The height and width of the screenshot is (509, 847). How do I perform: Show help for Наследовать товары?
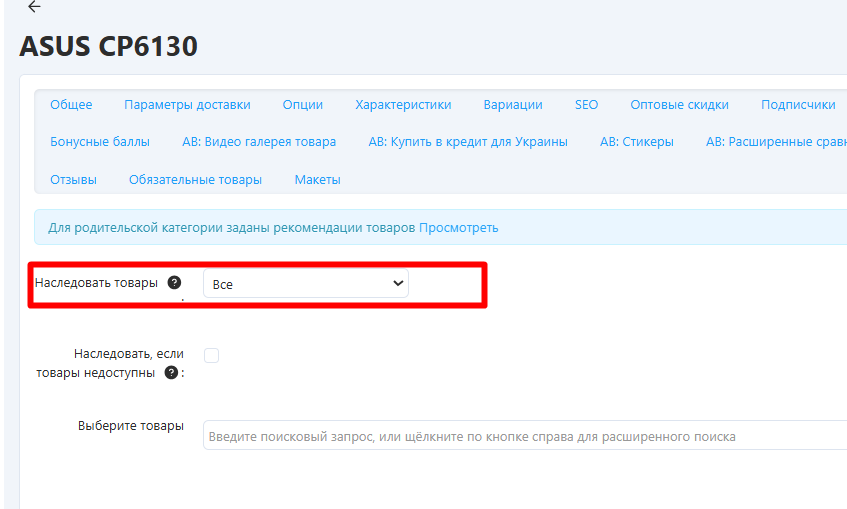[x=174, y=283]
